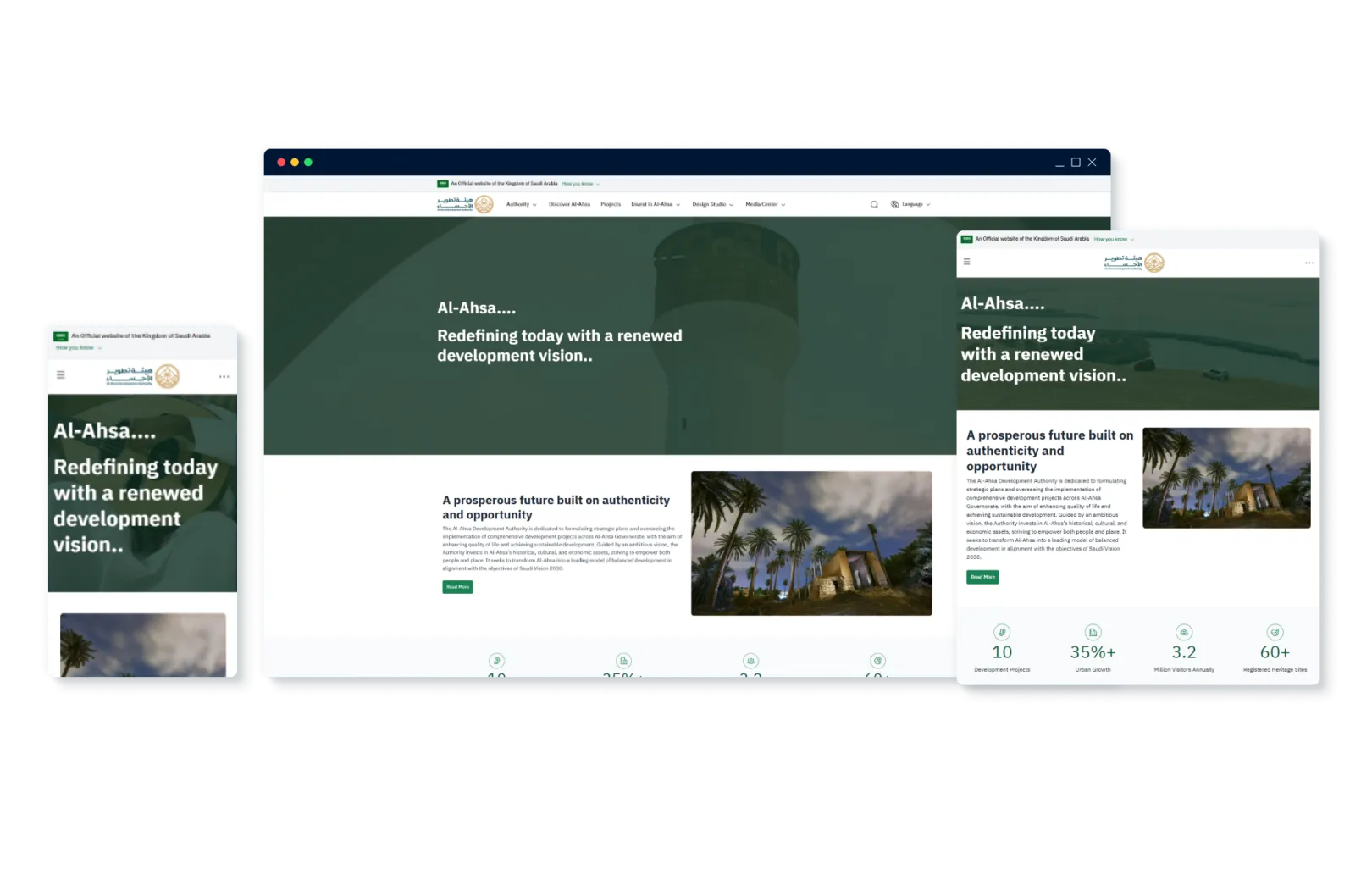The image size is (1372, 870).
Task: Click the Authority logo in tablet view
Action: pos(1134,263)
